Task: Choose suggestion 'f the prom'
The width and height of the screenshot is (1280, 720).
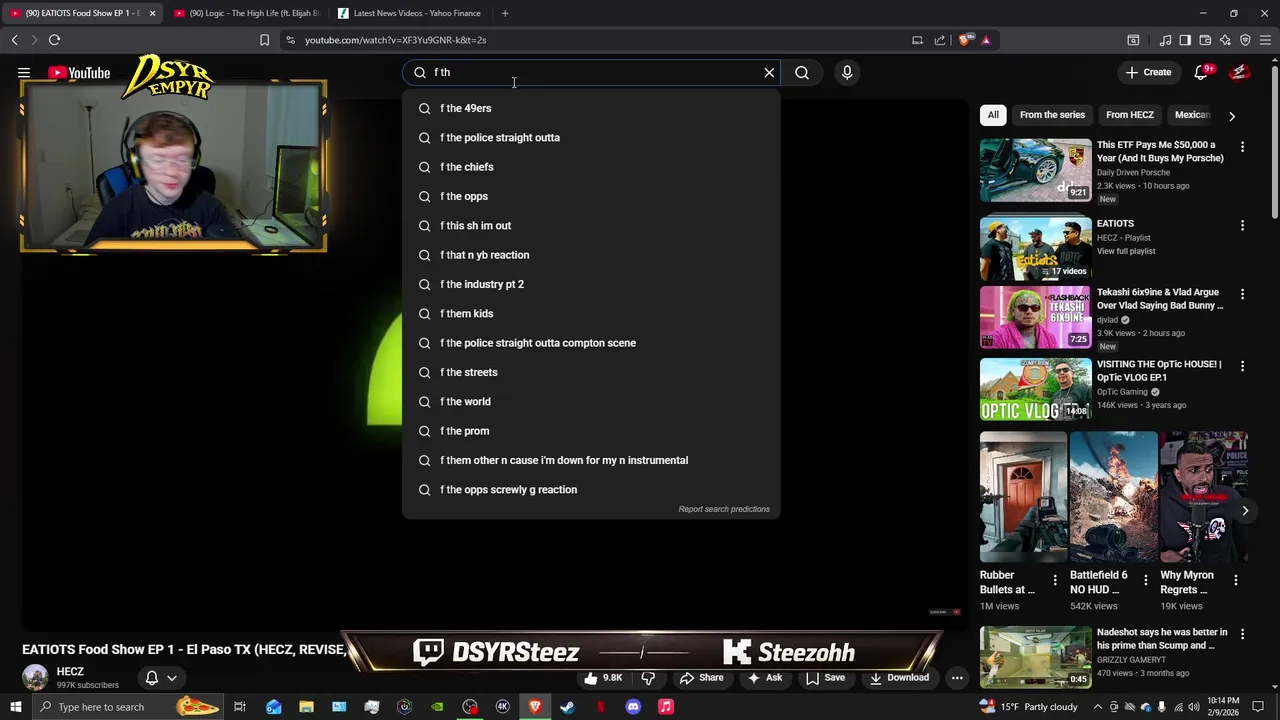Action: pos(590,431)
